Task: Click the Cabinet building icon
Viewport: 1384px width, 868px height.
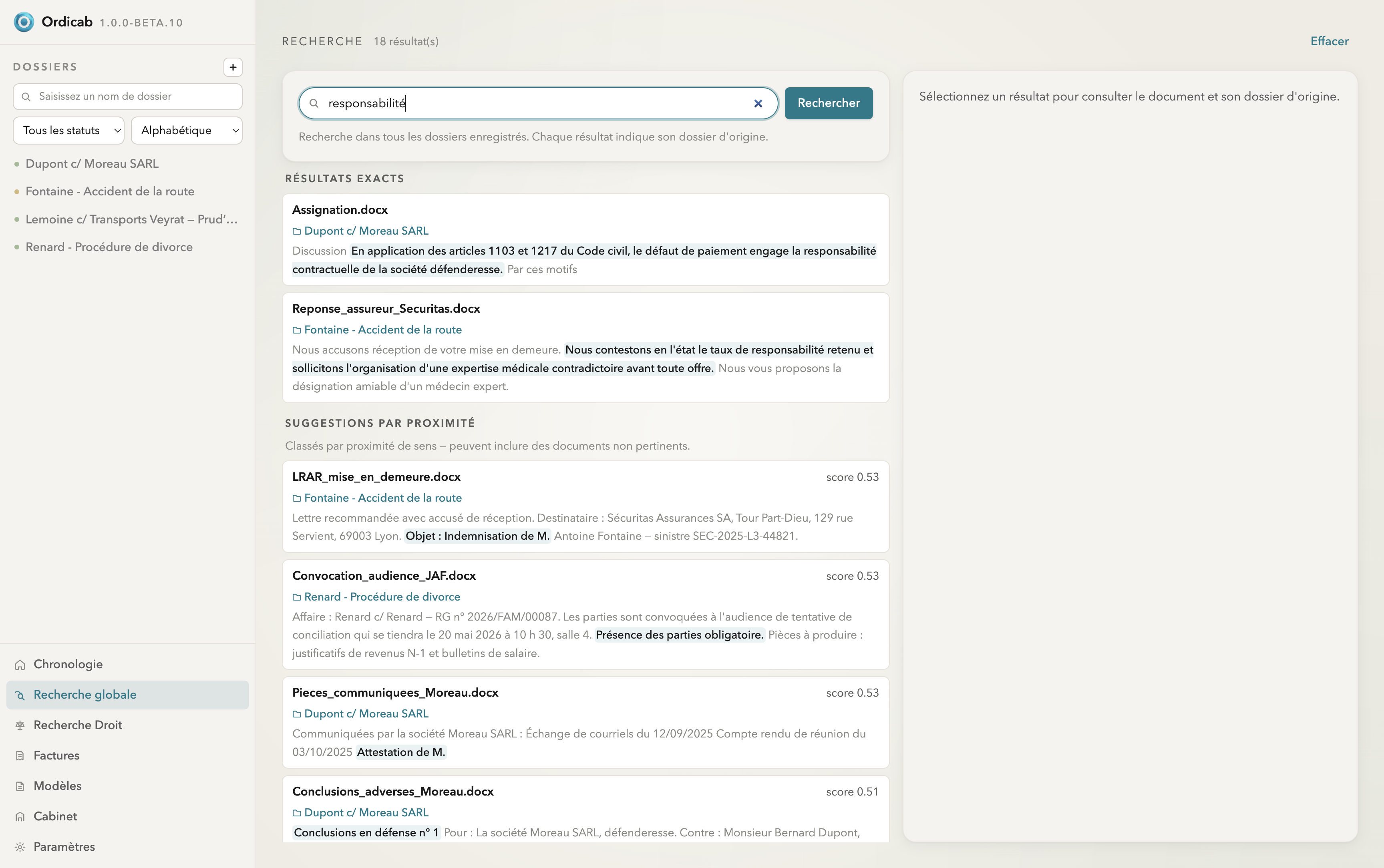Action: [x=20, y=817]
